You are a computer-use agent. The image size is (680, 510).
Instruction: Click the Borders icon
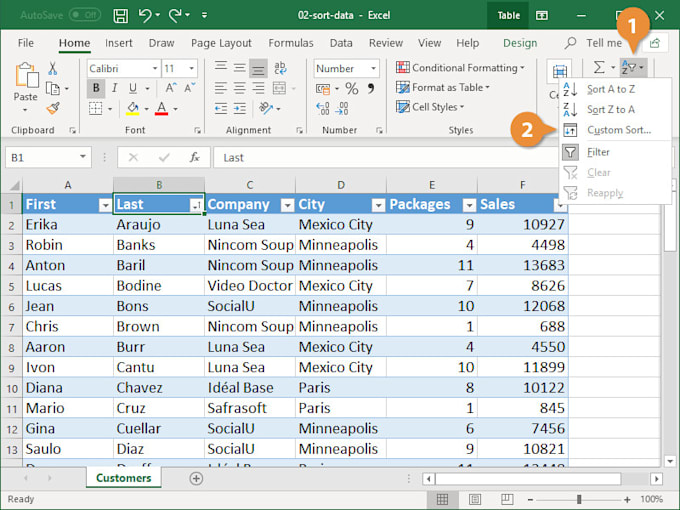point(95,108)
